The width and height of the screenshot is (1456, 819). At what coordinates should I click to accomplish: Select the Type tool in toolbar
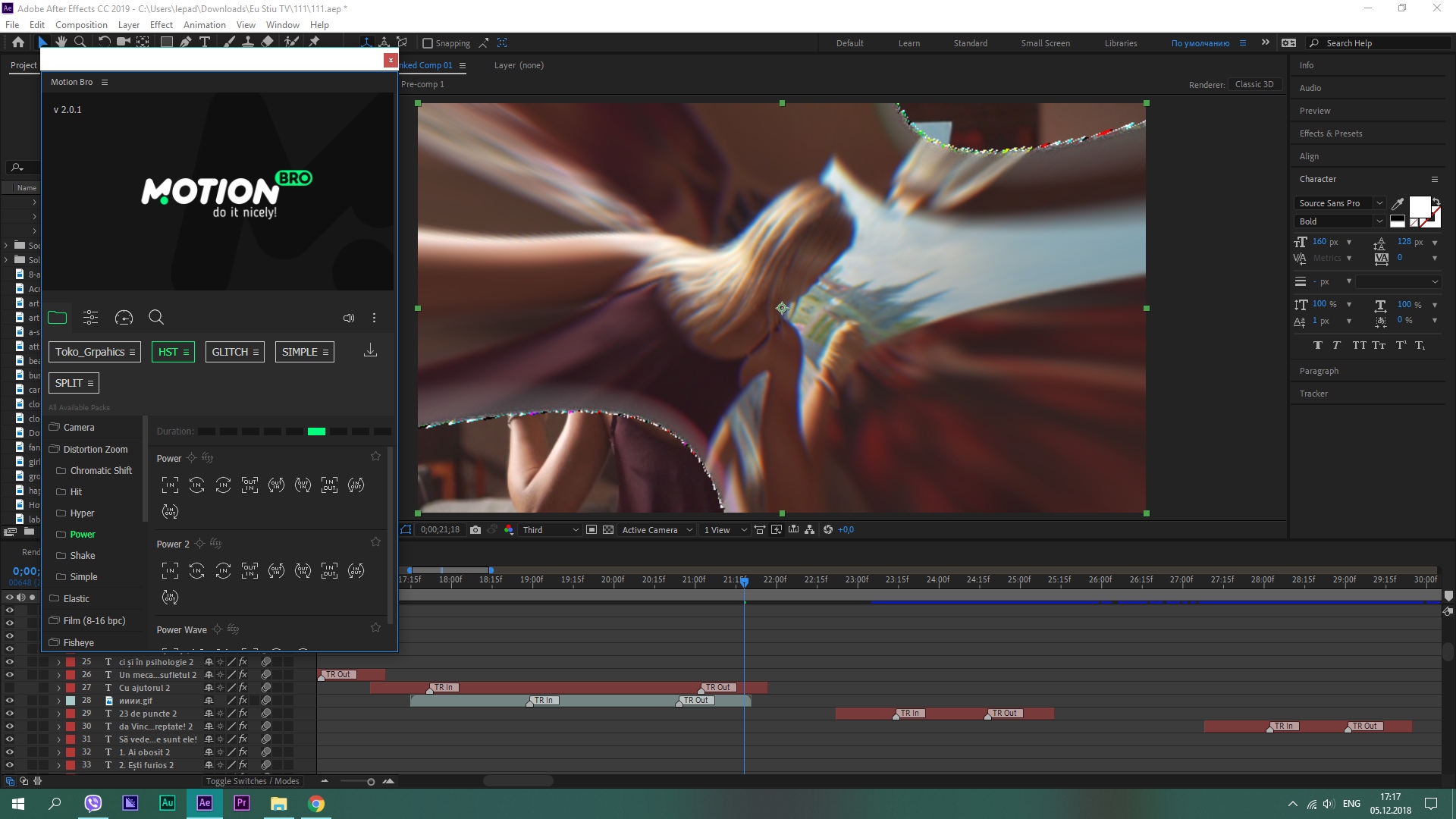coord(205,42)
